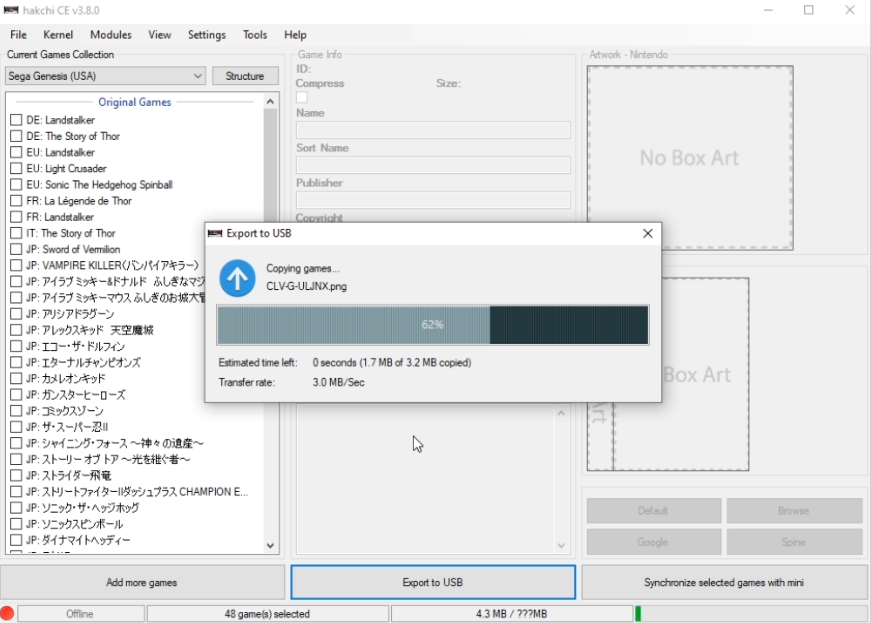Click the Name input field
The height and width of the screenshot is (623, 871).
click(433, 130)
